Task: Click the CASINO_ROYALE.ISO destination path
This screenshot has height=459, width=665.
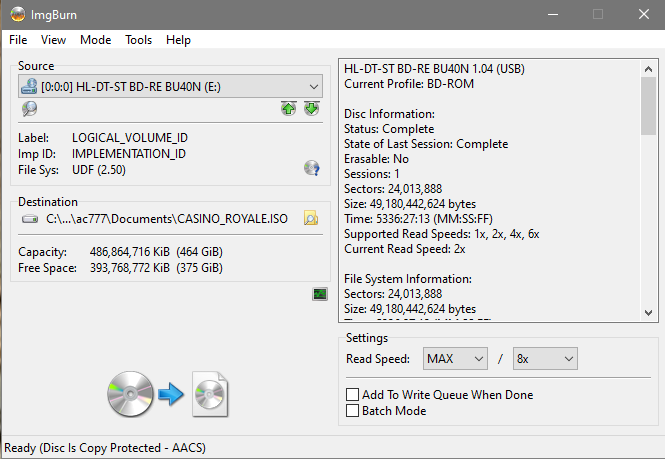Action: click(x=167, y=219)
